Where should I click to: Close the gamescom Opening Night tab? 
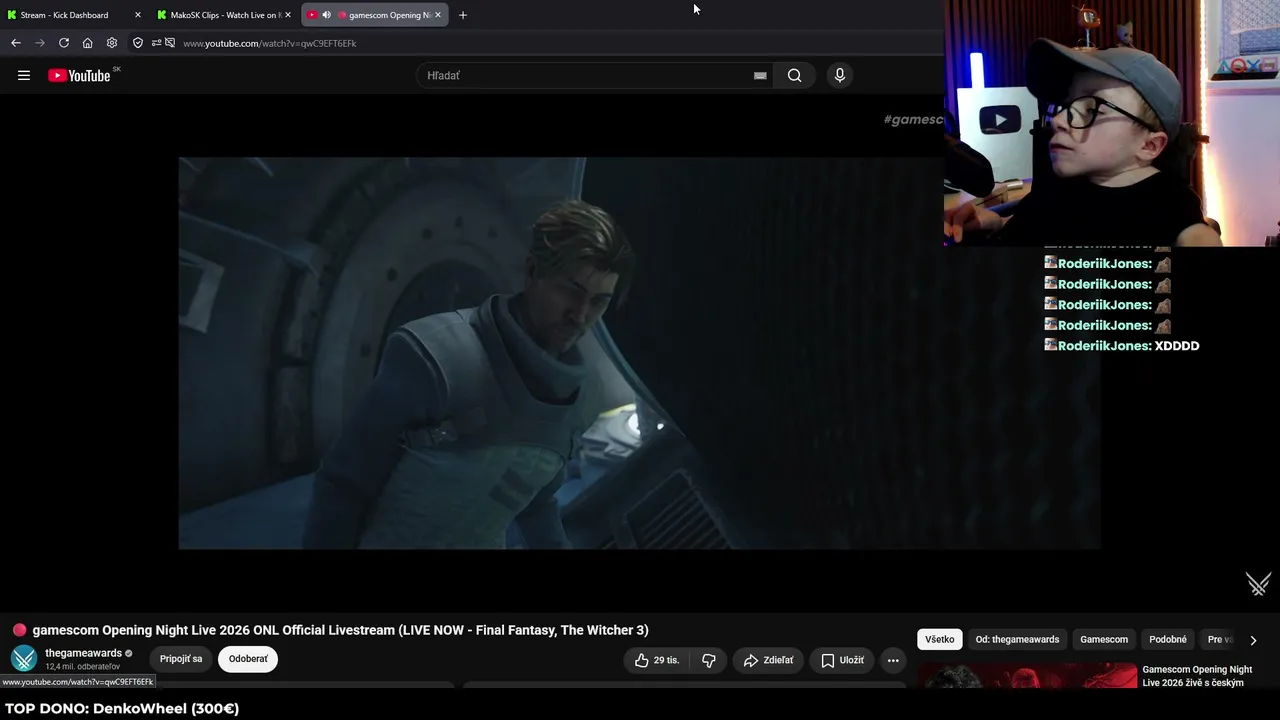[437, 15]
